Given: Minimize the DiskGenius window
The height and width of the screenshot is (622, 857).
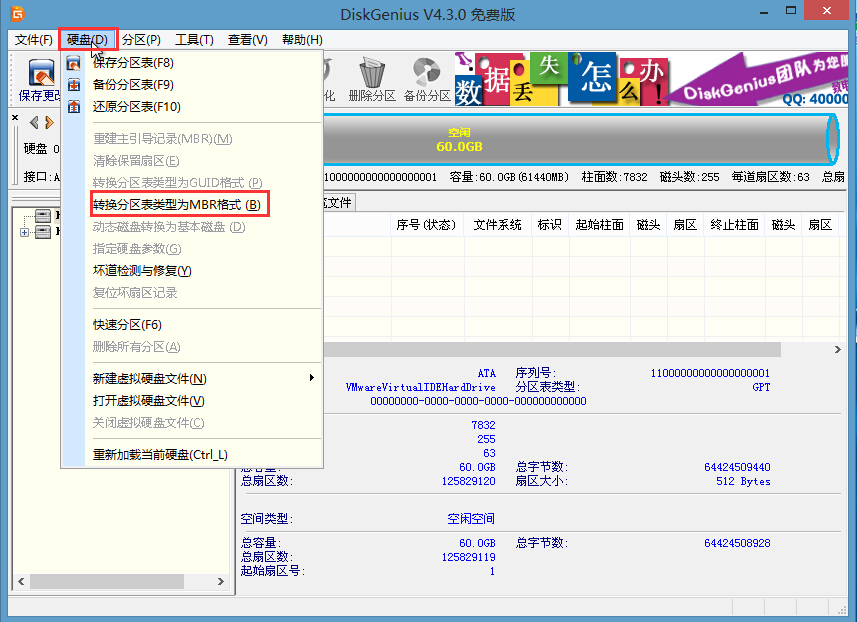Looking at the screenshot, I should 764,12.
